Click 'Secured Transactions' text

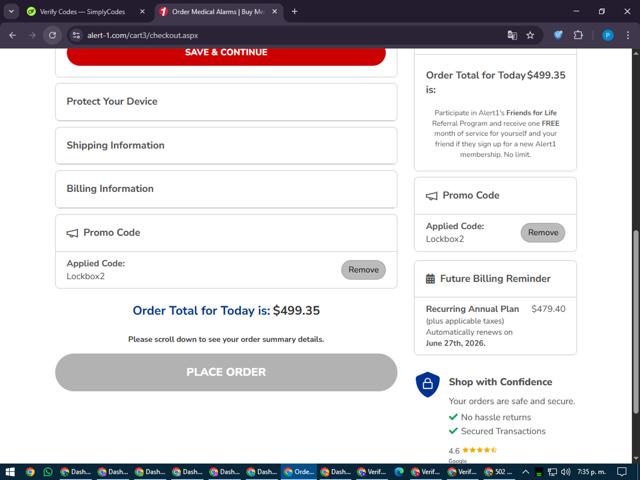(x=503, y=431)
